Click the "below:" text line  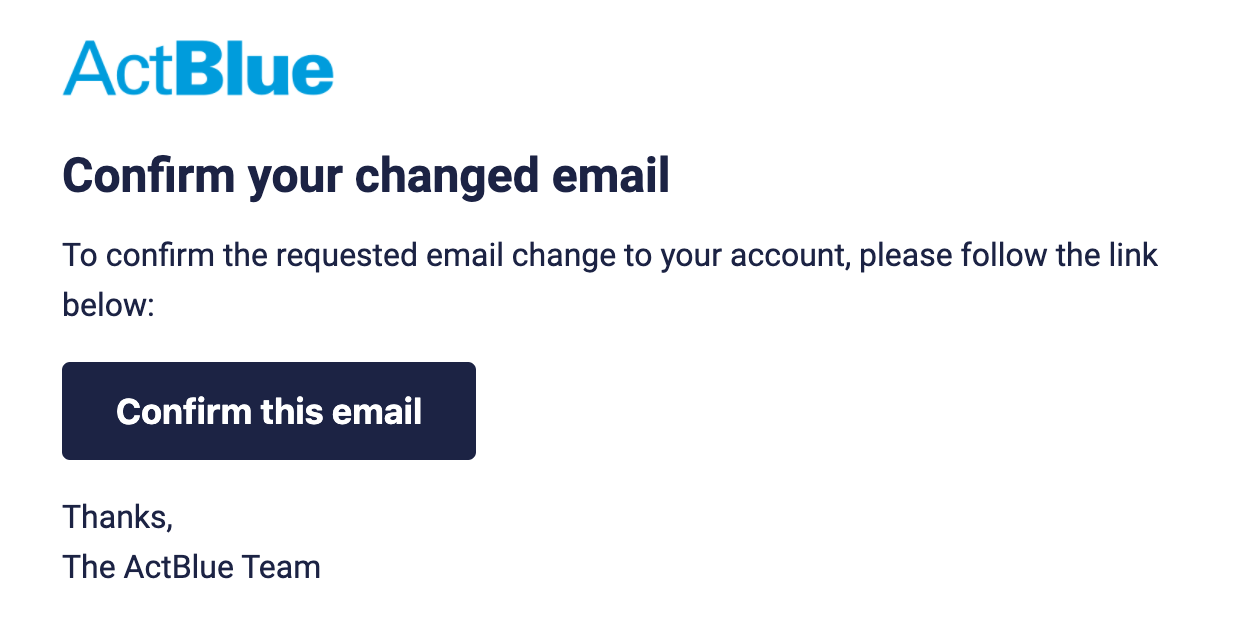pos(108,304)
